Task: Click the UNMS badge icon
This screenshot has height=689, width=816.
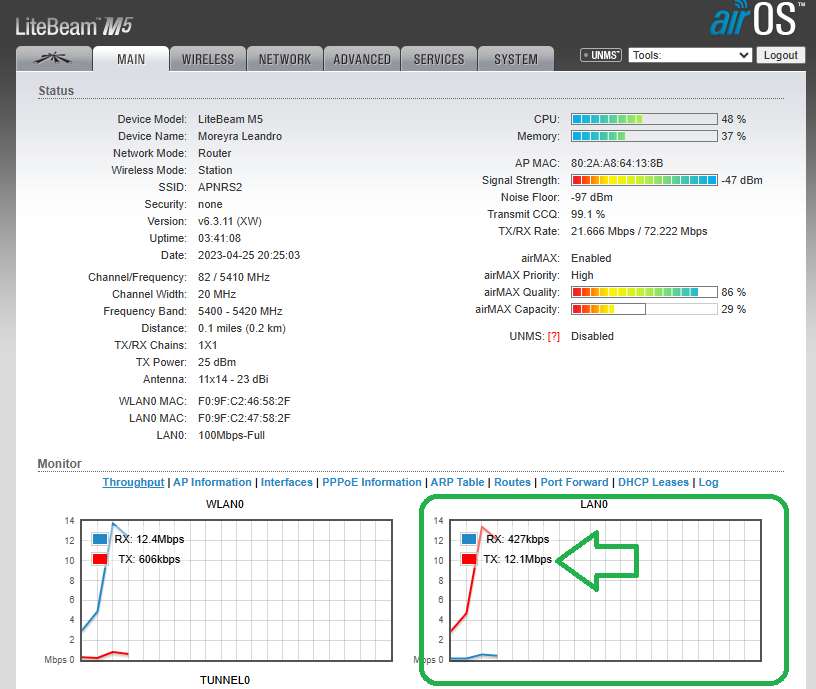Action: (x=601, y=55)
